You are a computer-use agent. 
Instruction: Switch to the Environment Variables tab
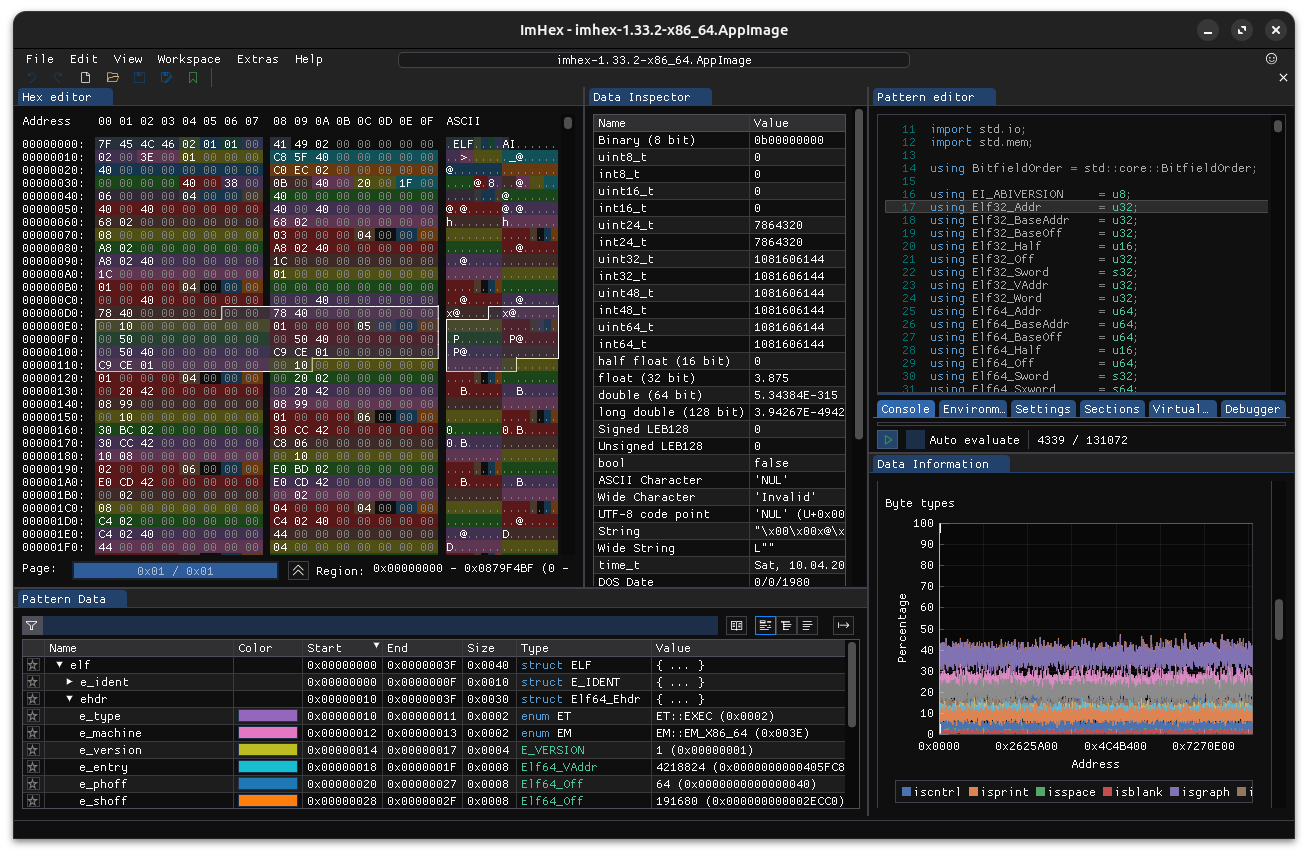tap(973, 409)
